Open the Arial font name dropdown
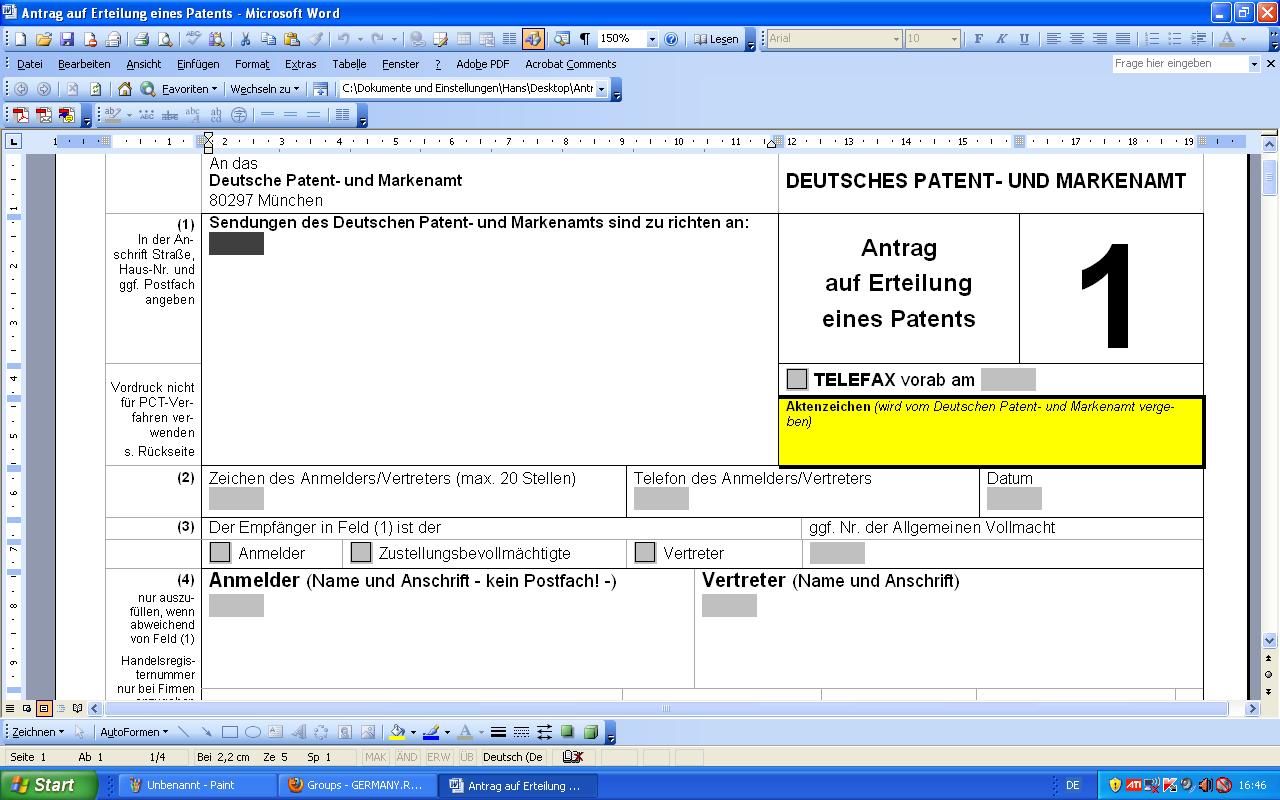Screen dimensions: 1280x800 tap(895, 39)
